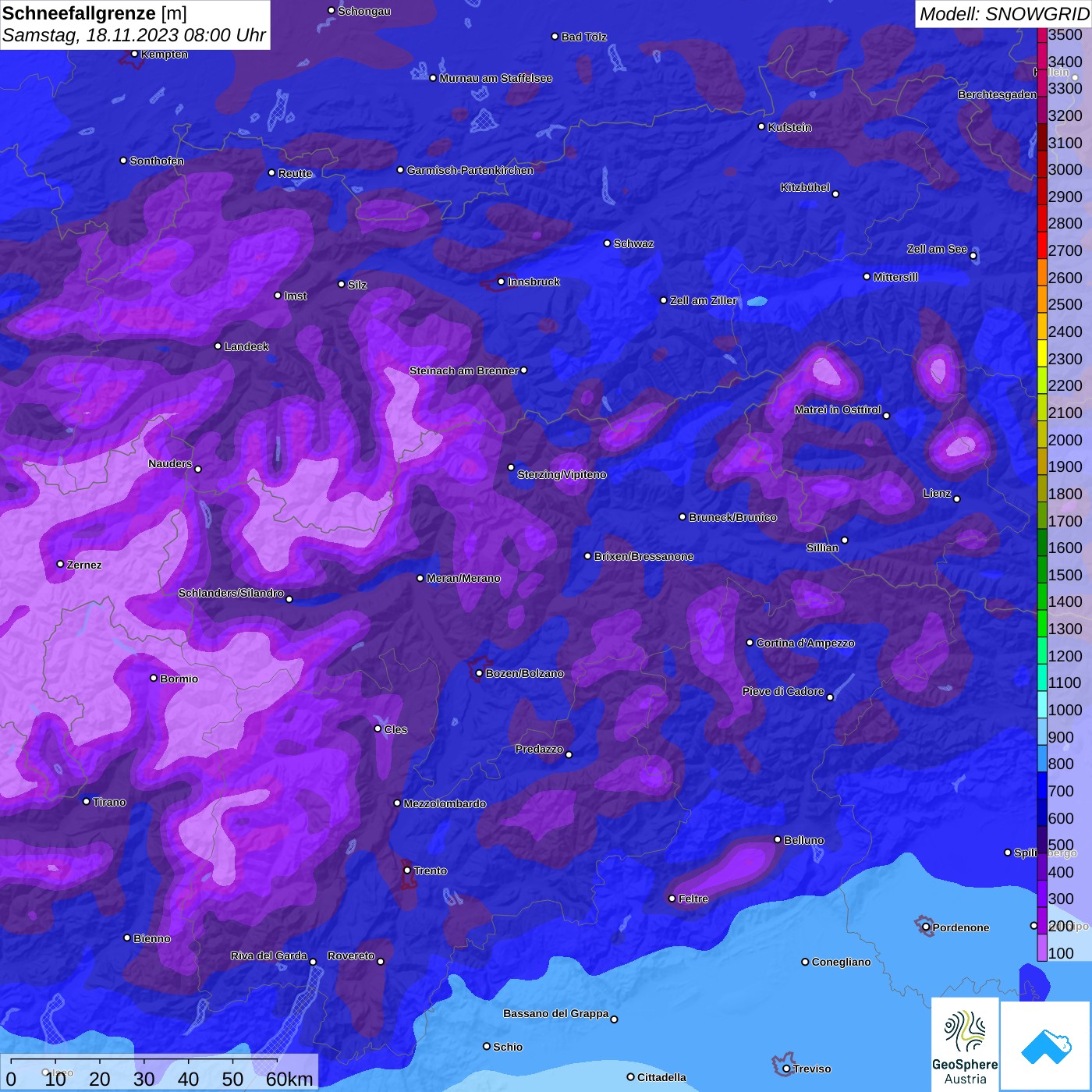Click the Lienz marker dot

(x=957, y=498)
